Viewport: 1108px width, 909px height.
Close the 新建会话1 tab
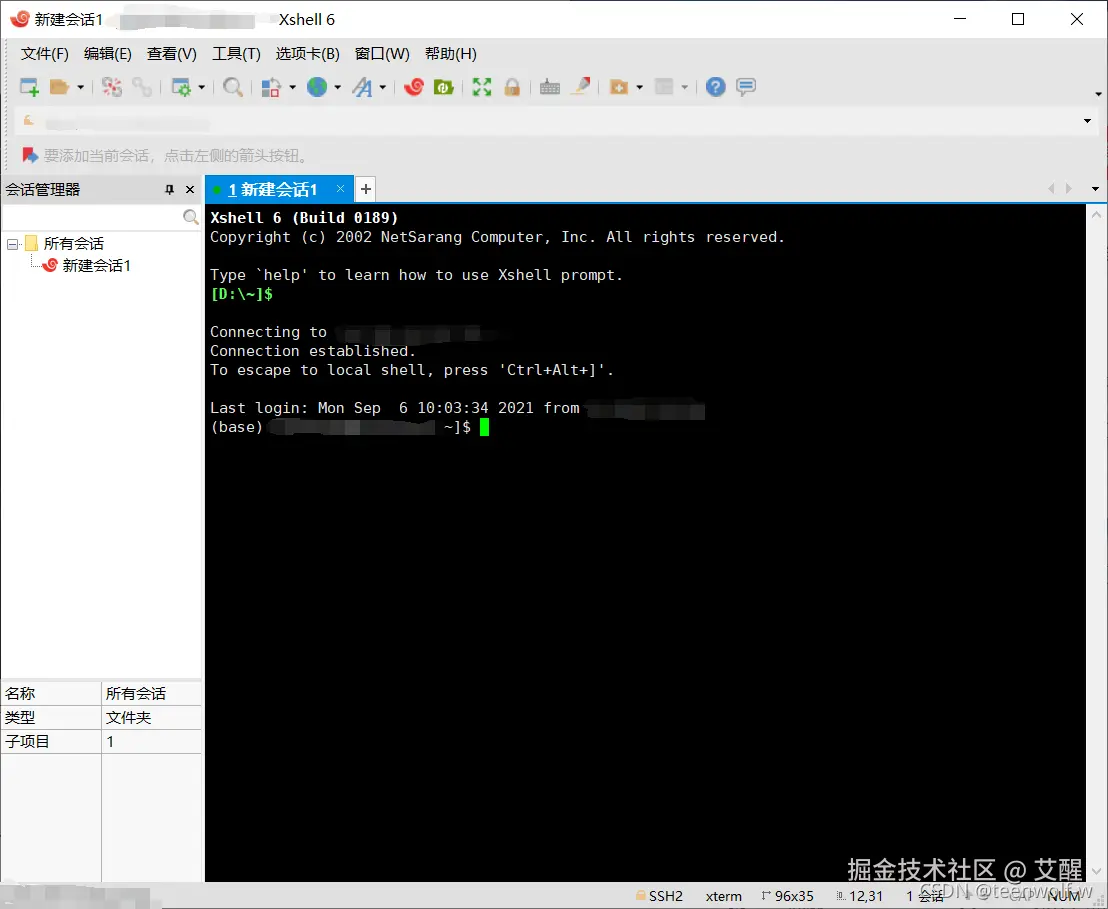[341, 189]
